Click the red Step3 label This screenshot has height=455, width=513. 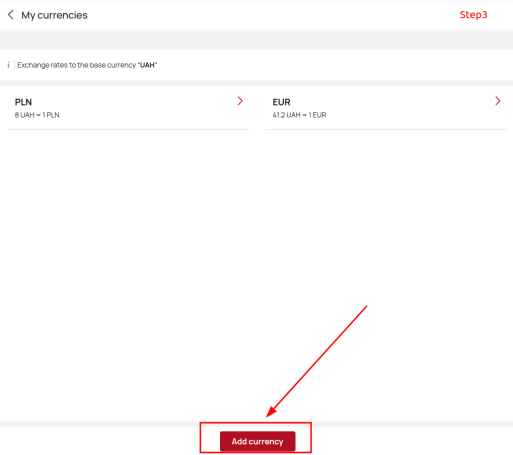coord(473,15)
